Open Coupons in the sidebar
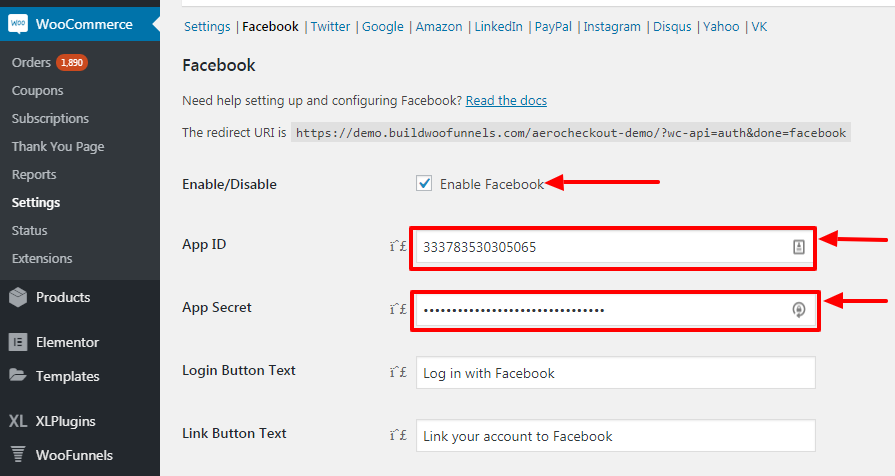 38,90
